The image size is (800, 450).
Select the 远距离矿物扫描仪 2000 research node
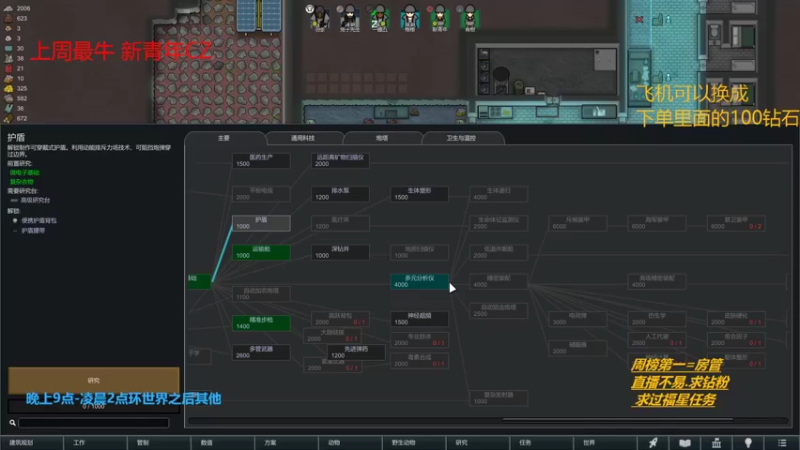tap(340, 161)
